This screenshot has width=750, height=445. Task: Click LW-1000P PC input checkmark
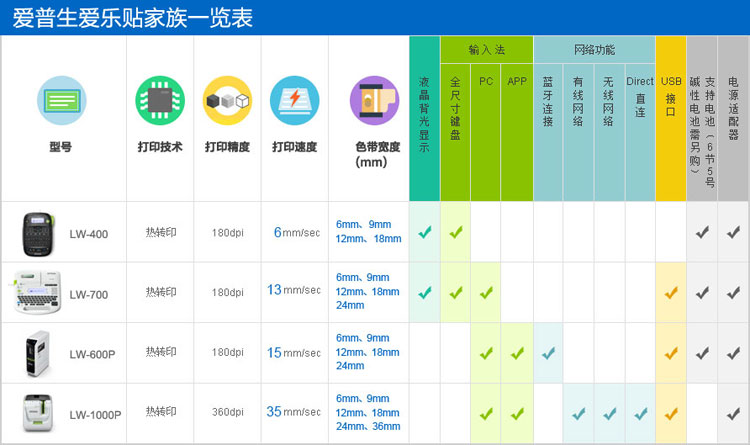coord(486,413)
